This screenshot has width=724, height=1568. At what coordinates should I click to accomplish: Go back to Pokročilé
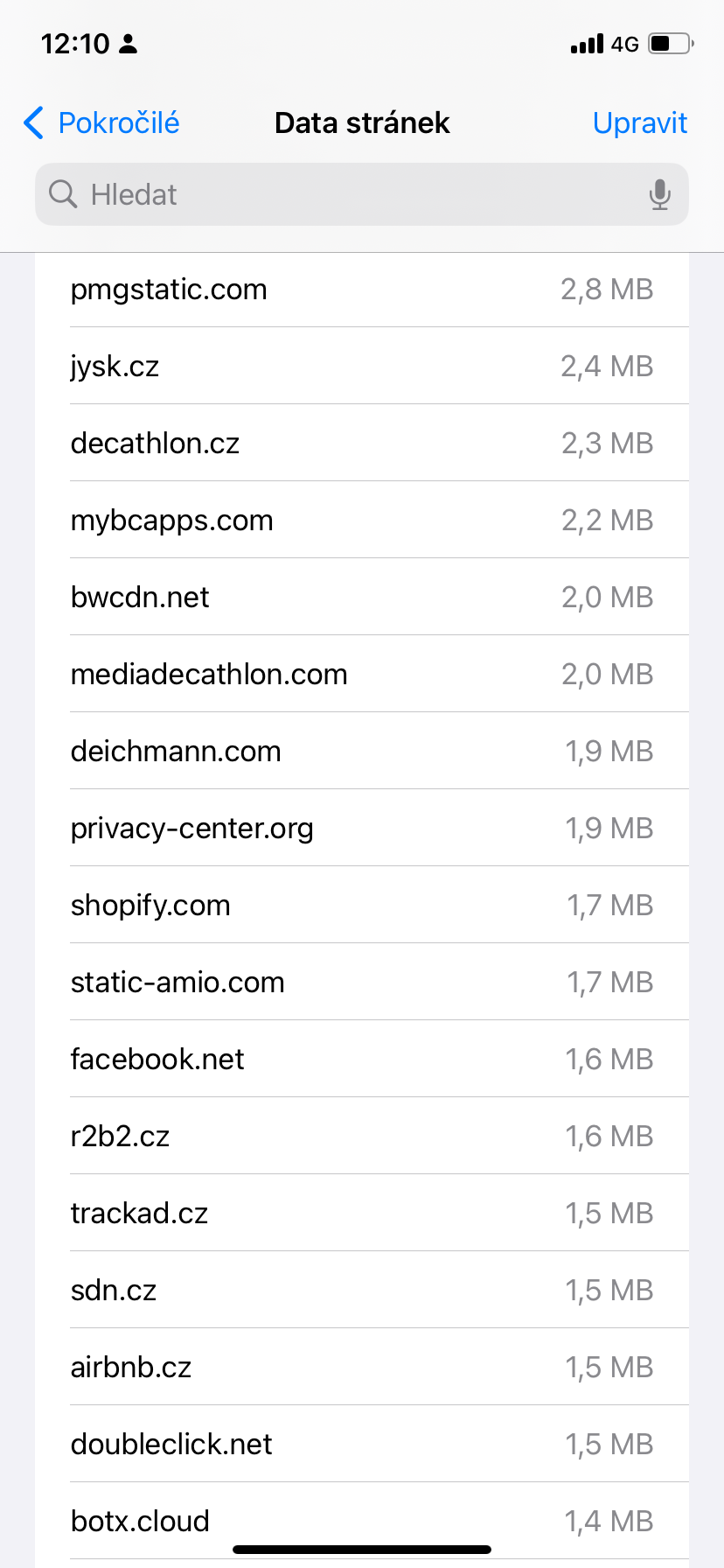tap(118, 123)
